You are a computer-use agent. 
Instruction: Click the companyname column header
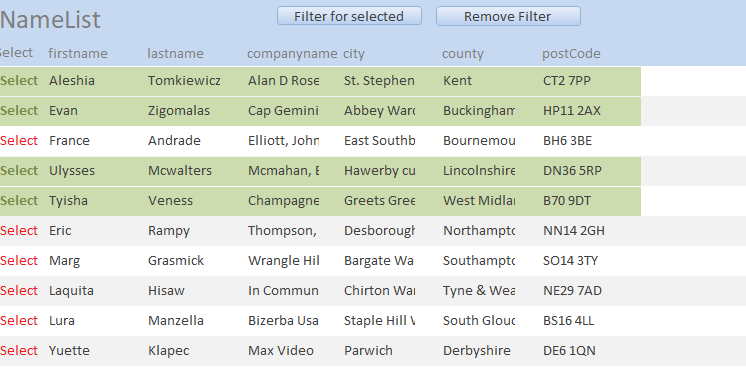pyautogui.click(x=292, y=53)
